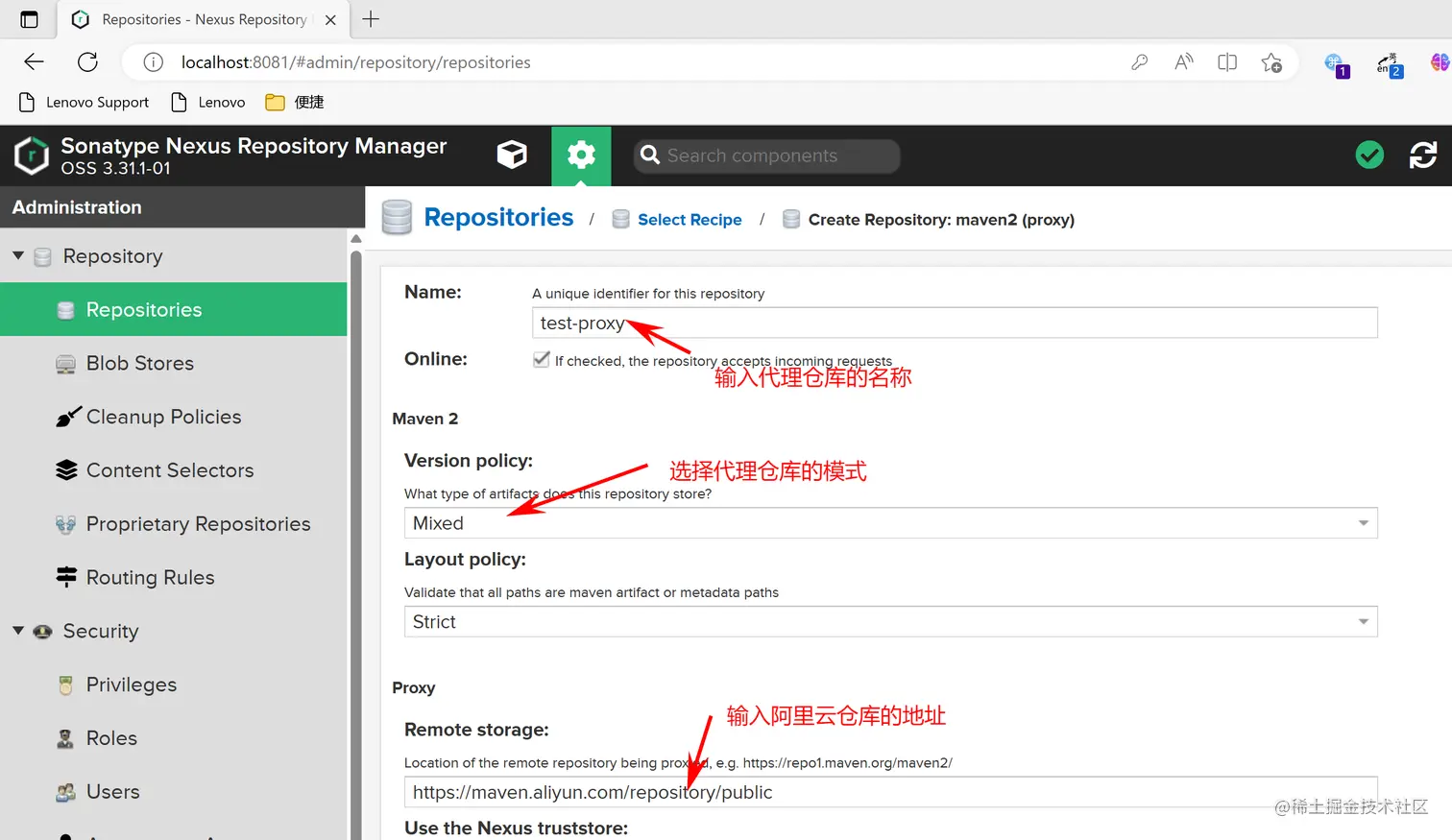Image resolution: width=1452 pixels, height=840 pixels.
Task: Click the Users icon in sidebar
Action: [x=65, y=793]
